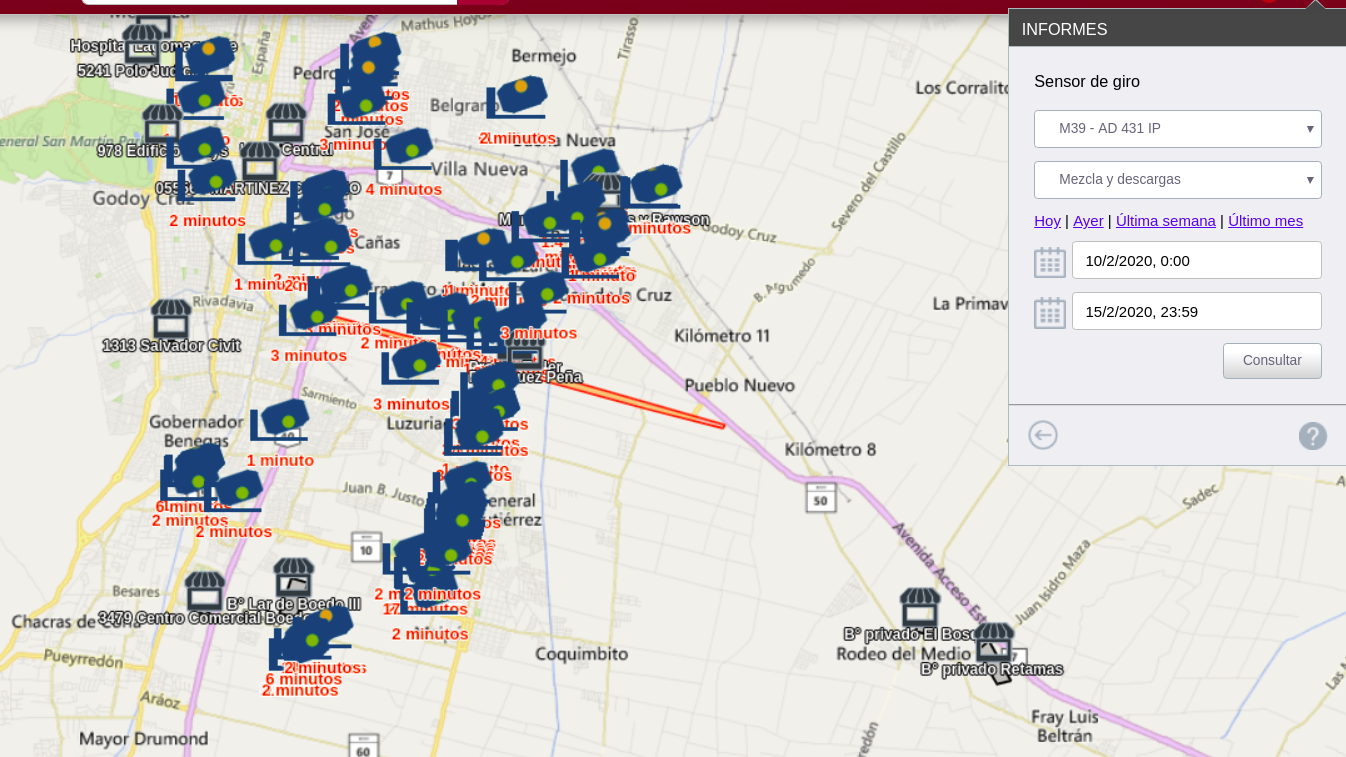Open help with the question mark icon
The height and width of the screenshot is (757, 1346).
tap(1312, 436)
